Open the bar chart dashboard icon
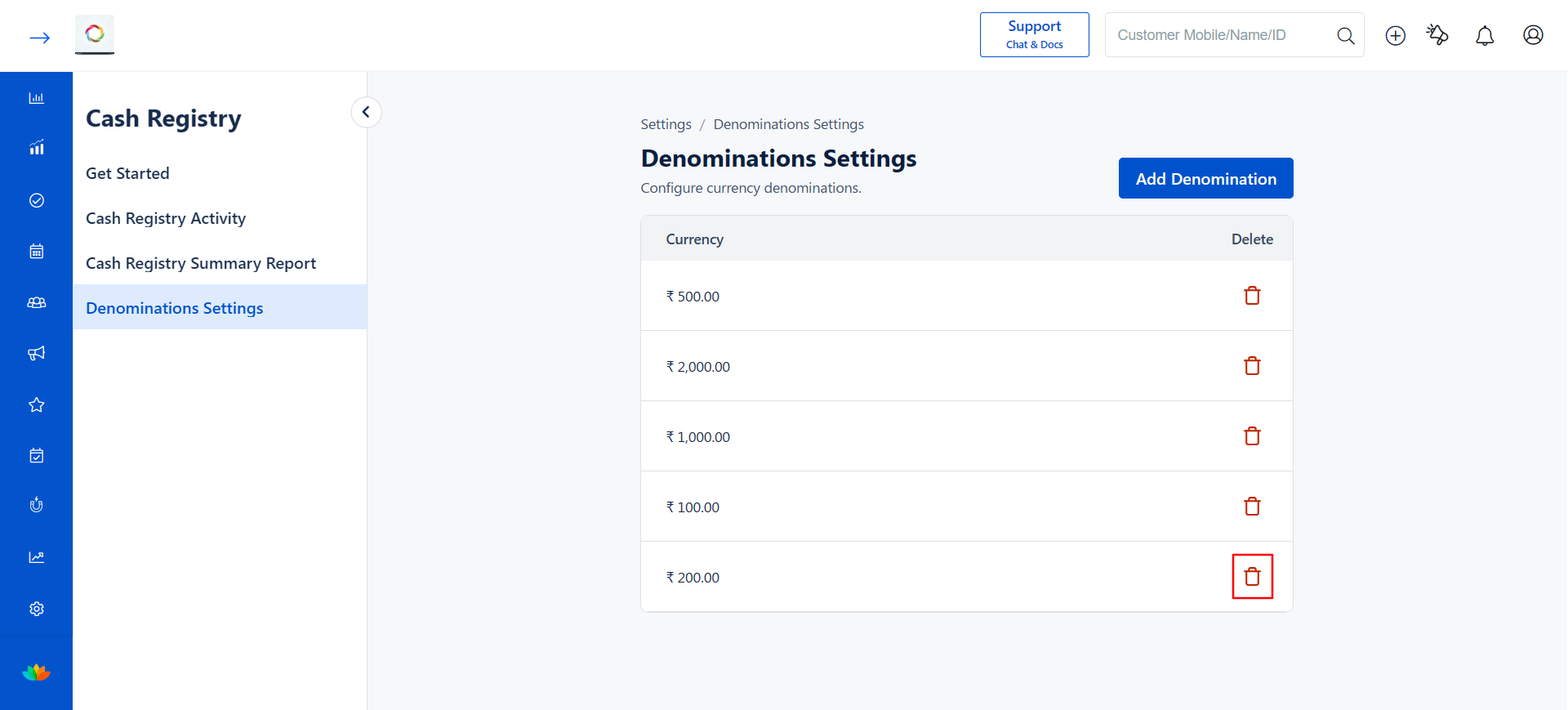This screenshot has height=710, width=1568. [x=37, y=98]
